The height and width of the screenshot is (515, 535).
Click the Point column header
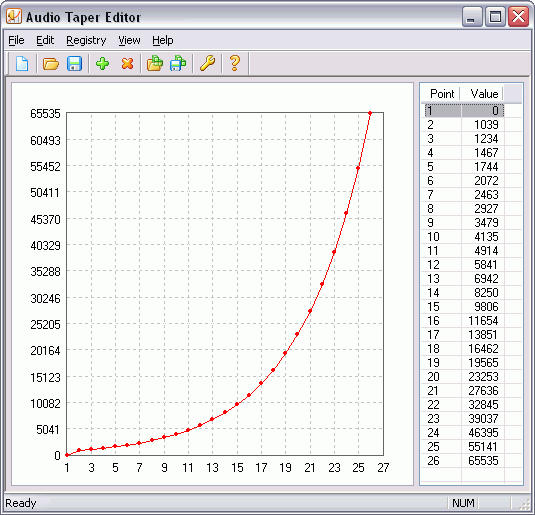pyautogui.click(x=441, y=94)
